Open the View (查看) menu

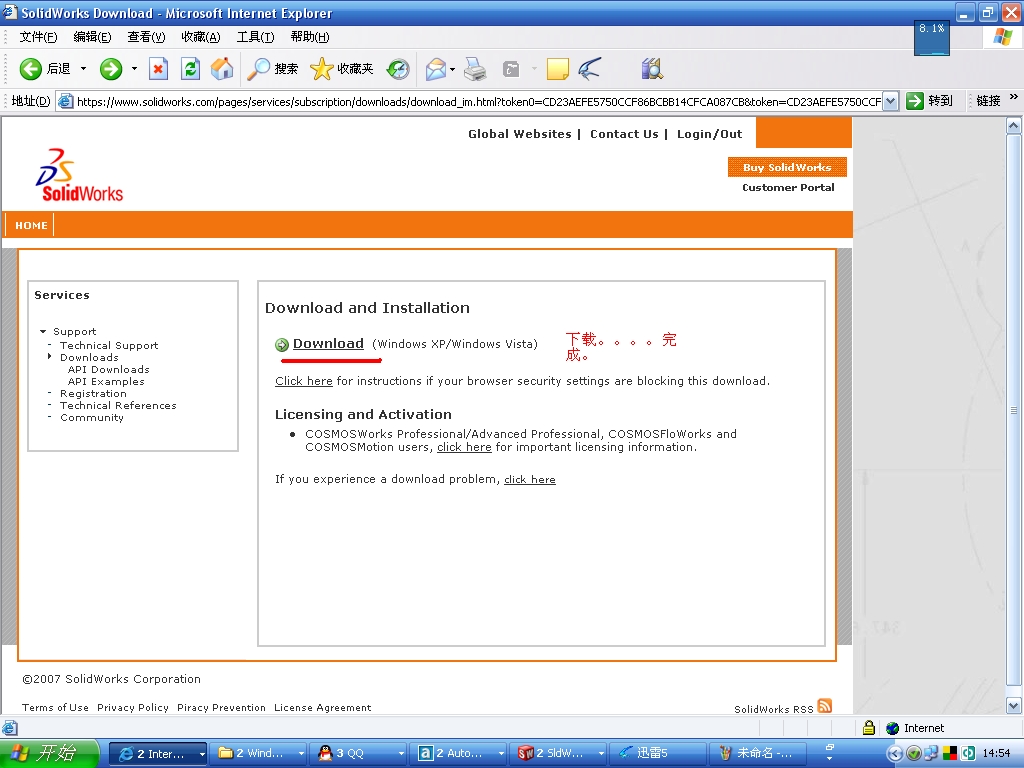[146, 37]
